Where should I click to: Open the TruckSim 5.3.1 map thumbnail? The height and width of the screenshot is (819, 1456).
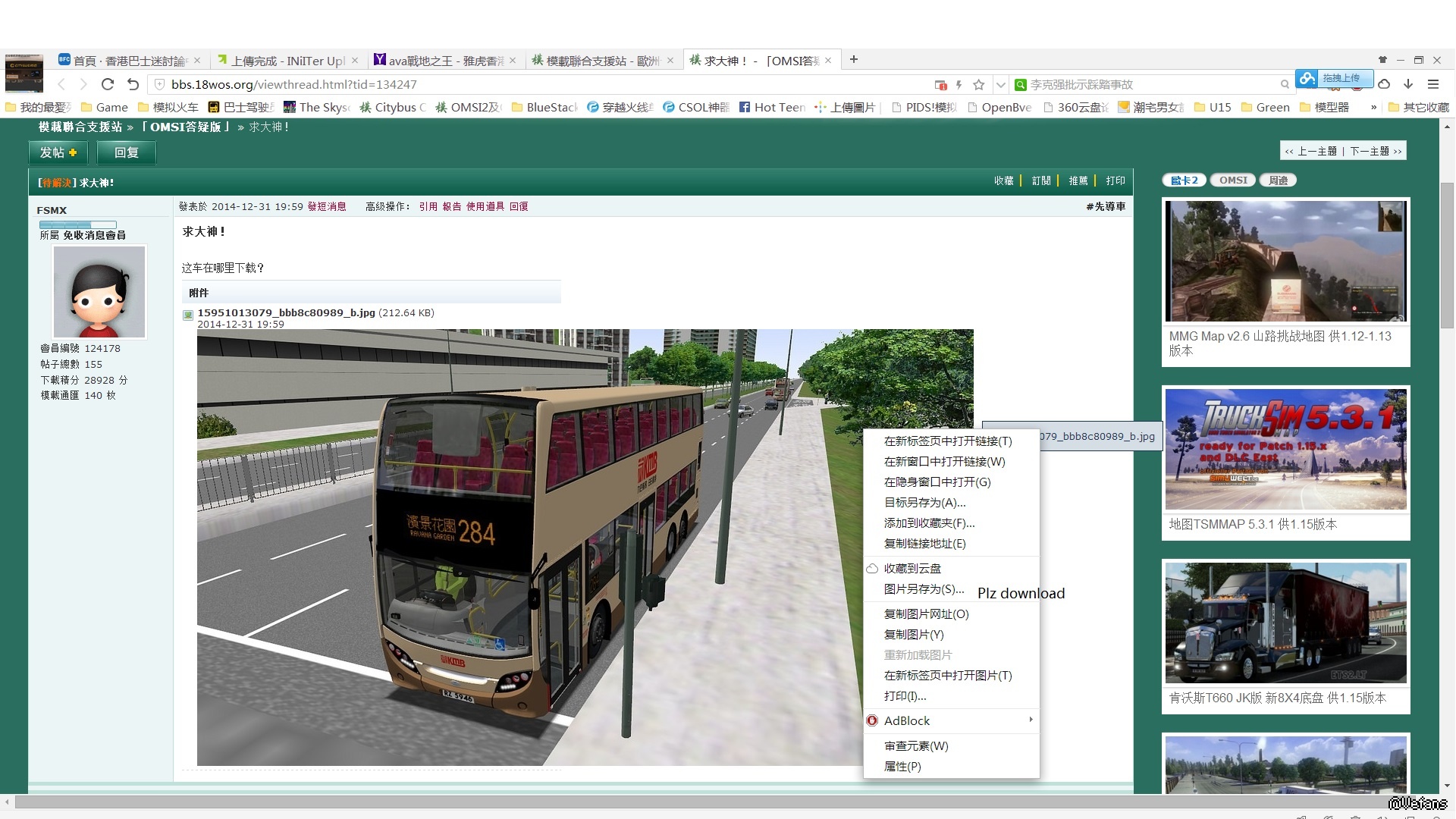1285,449
